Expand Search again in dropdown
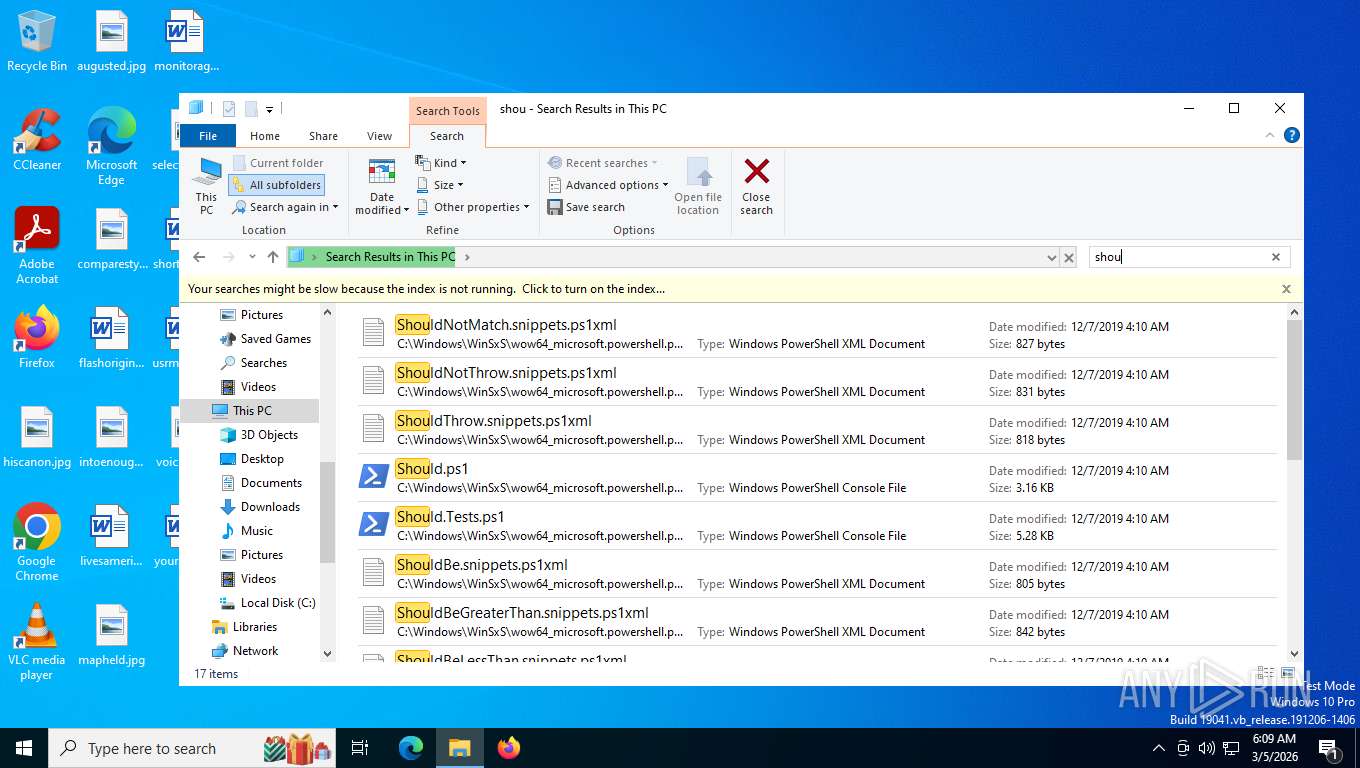The height and width of the screenshot is (768, 1360). click(286, 207)
